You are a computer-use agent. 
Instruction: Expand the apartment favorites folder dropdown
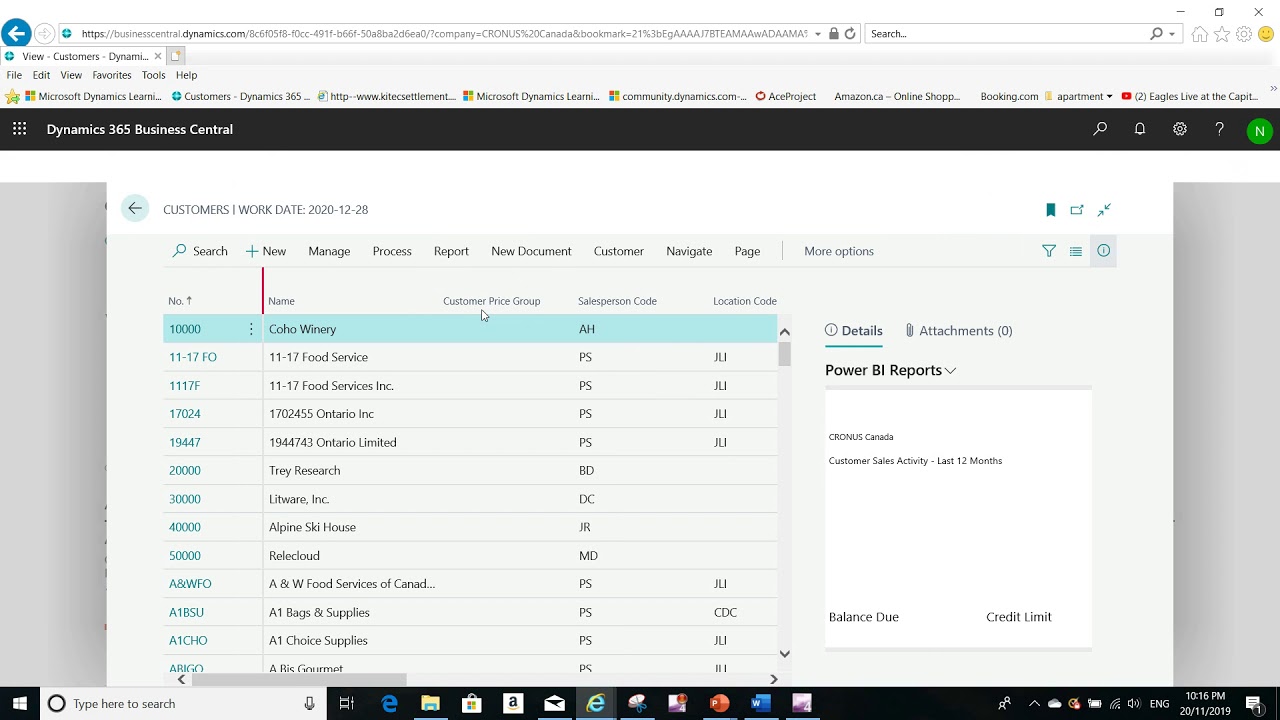click(x=1109, y=96)
